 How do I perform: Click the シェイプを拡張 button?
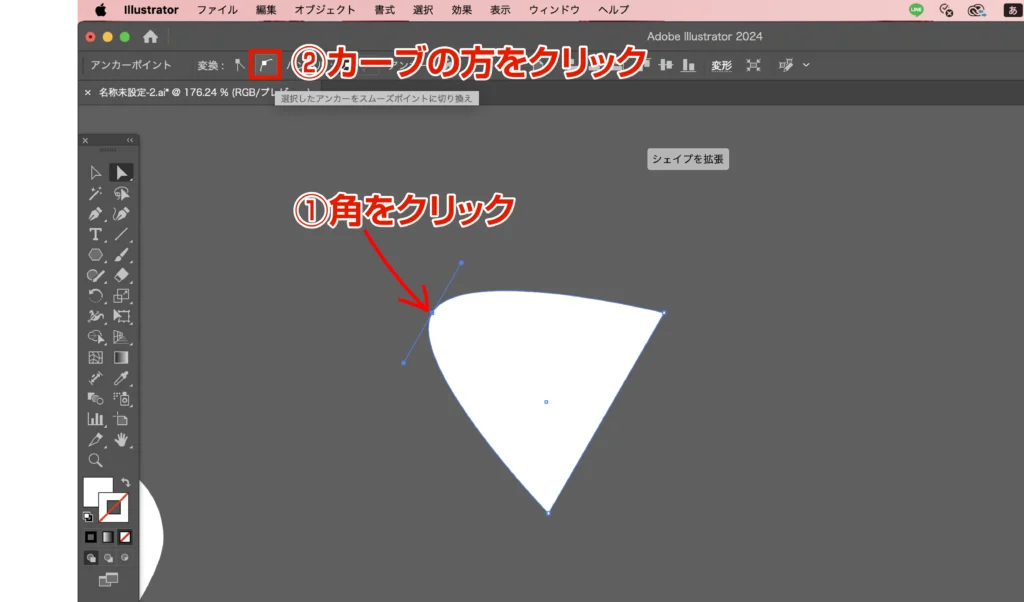688,159
